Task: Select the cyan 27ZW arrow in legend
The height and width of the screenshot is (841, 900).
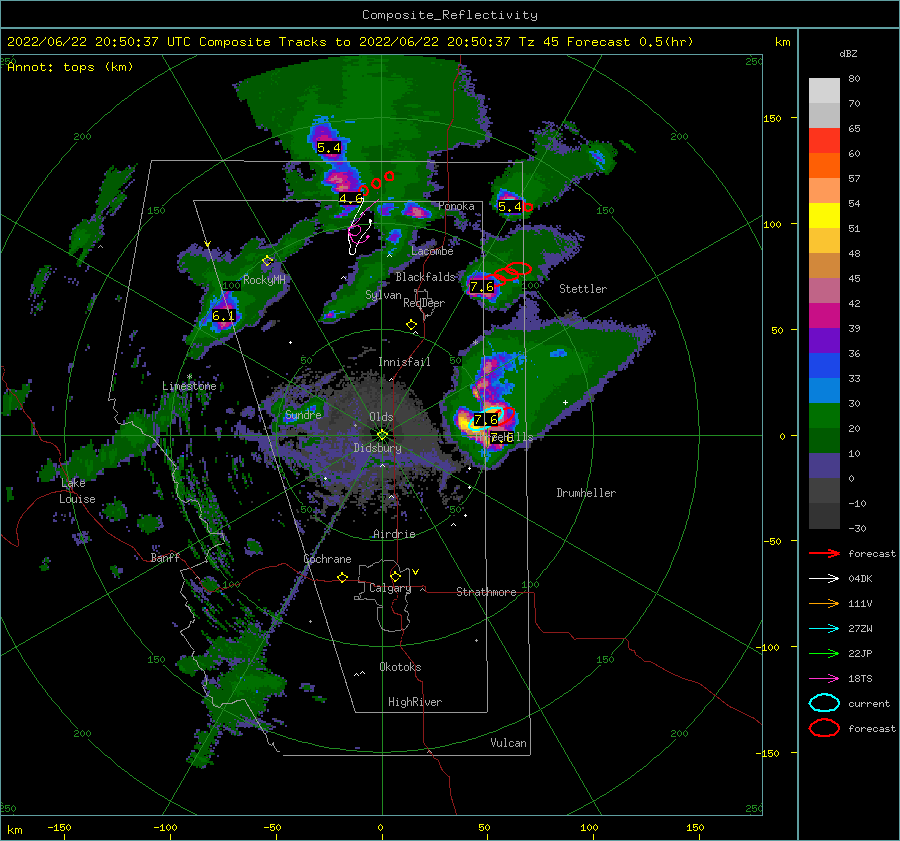Action: (x=824, y=629)
